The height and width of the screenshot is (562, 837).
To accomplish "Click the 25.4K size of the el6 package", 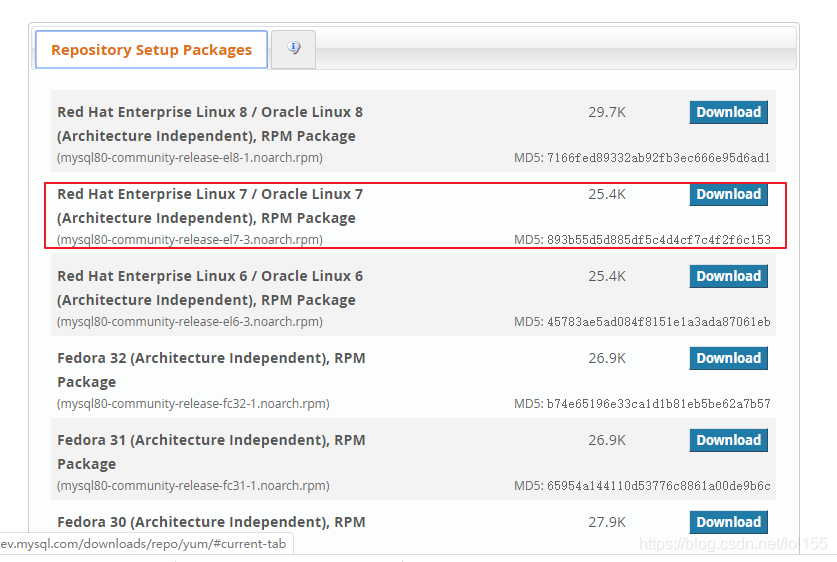I will [607, 276].
